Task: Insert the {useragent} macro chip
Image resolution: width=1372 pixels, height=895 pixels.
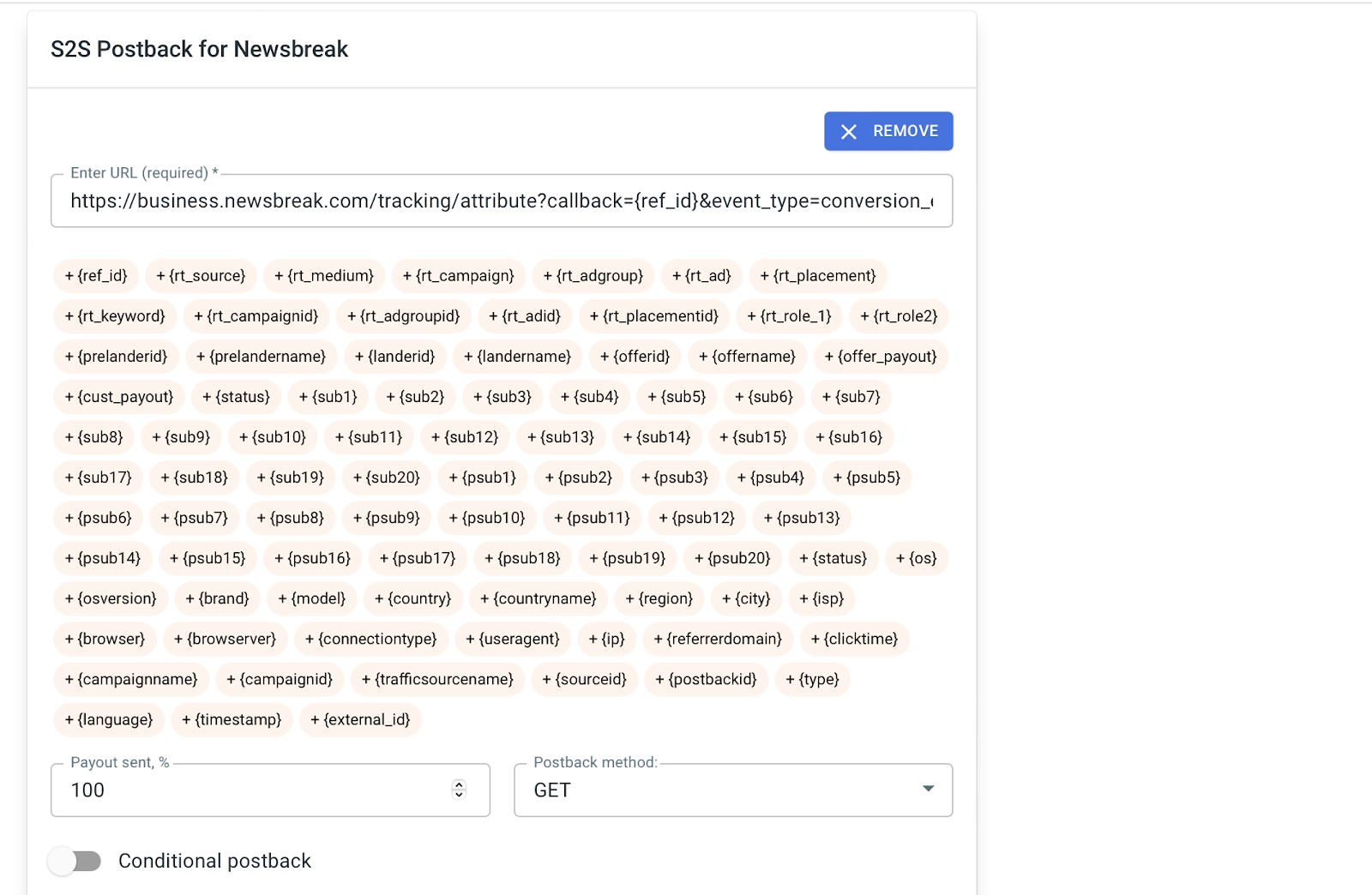Action: point(513,639)
